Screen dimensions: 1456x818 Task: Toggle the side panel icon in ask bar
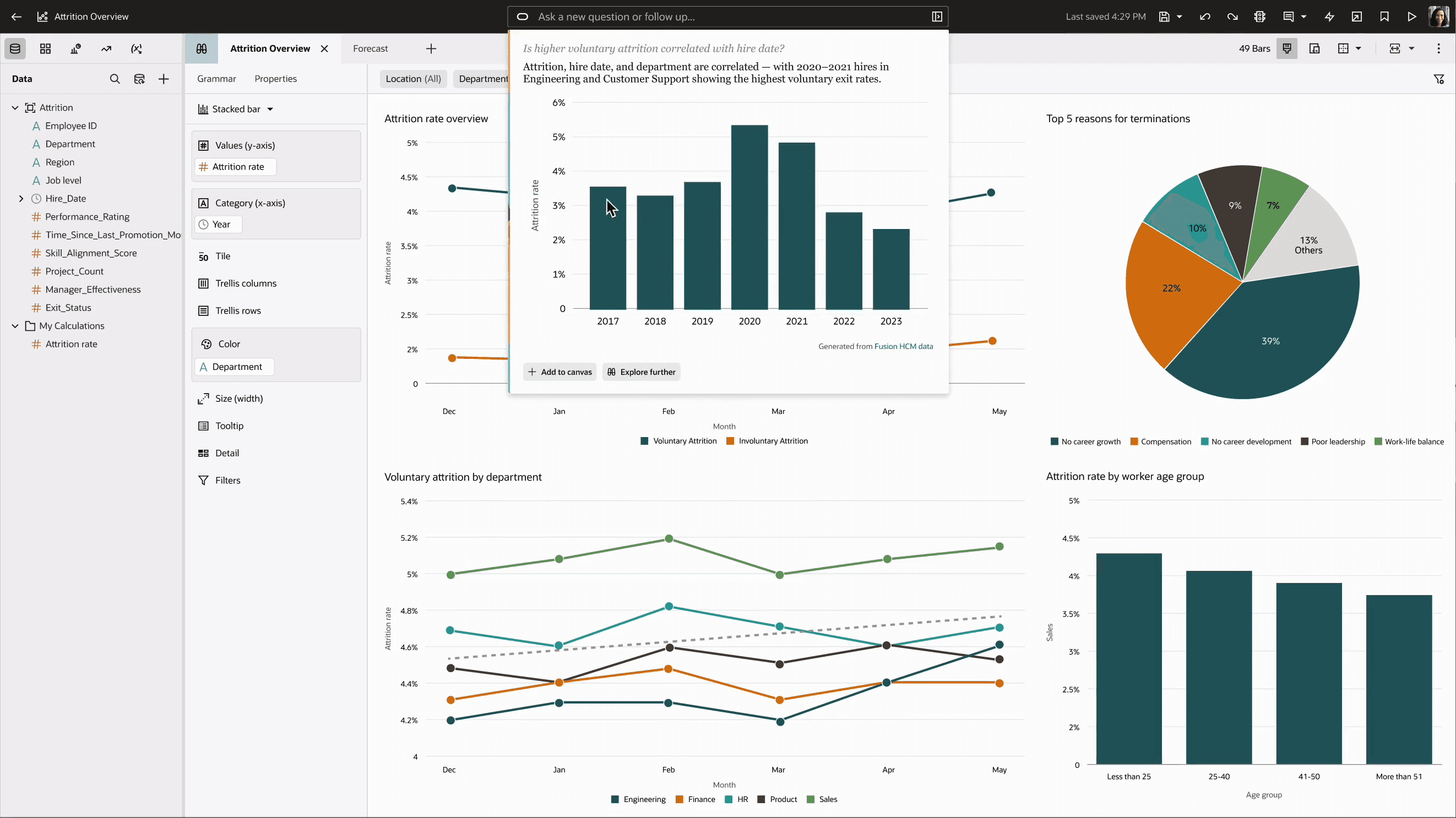tap(937, 17)
